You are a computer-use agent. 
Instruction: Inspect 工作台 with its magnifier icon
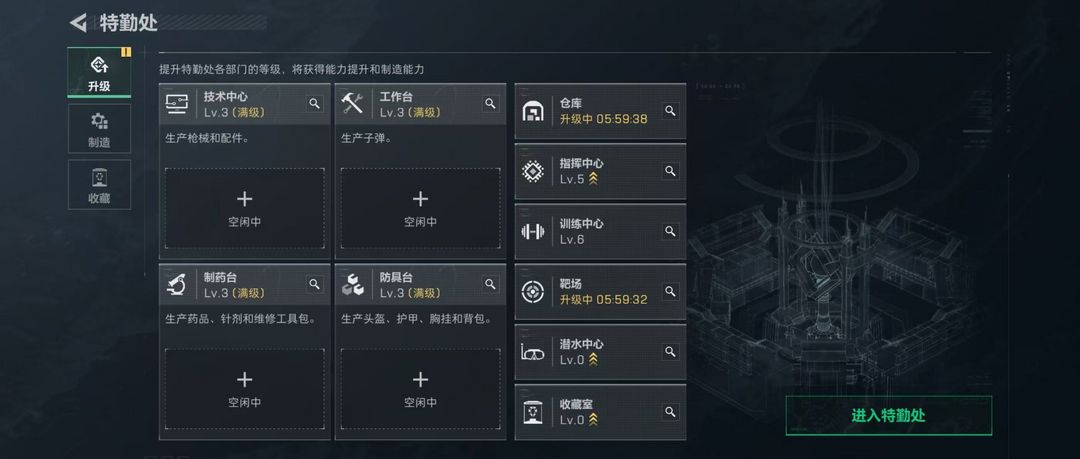pyautogui.click(x=490, y=104)
